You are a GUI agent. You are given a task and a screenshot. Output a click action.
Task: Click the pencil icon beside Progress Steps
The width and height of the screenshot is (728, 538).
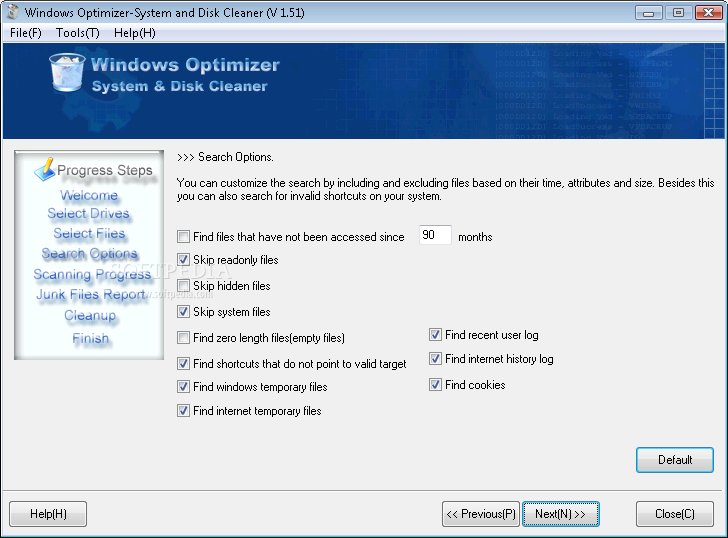click(45, 169)
